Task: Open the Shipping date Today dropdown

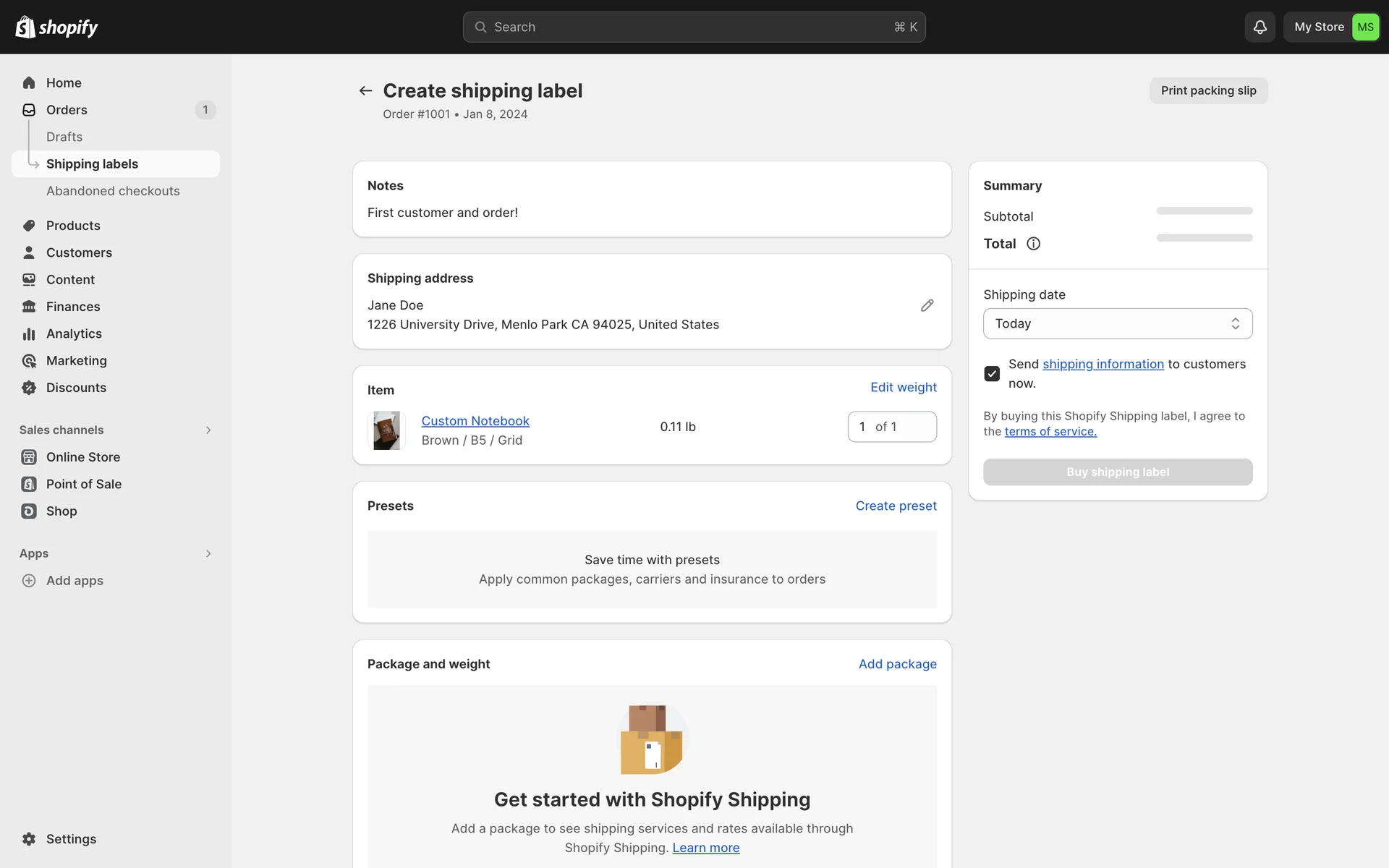Action: (x=1117, y=323)
